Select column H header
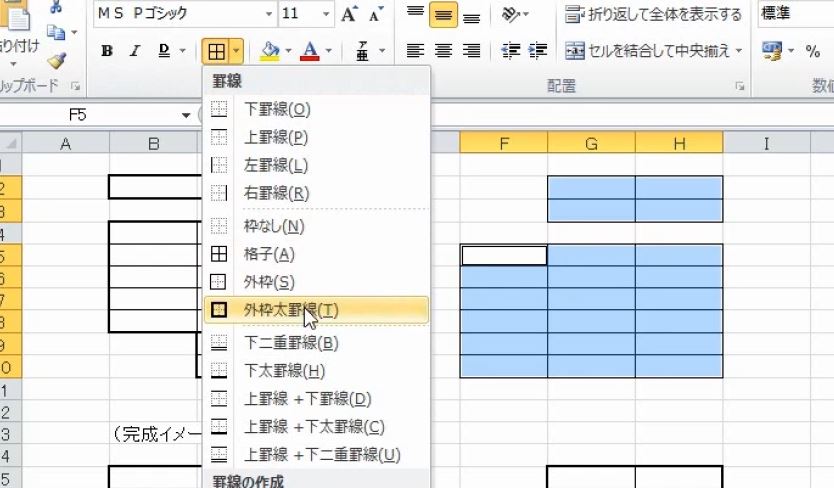The height and width of the screenshot is (488, 834). tap(679, 143)
